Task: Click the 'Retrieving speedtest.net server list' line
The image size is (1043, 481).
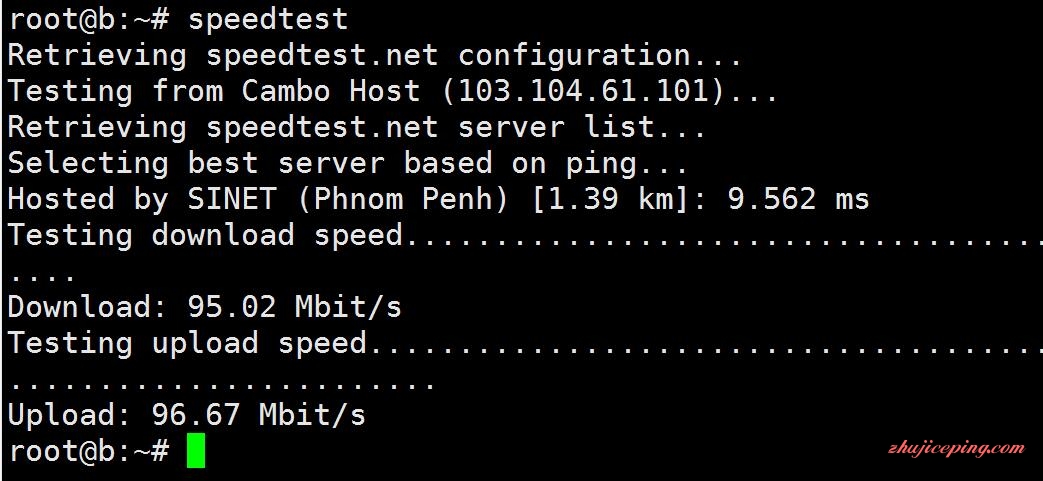Action: click(x=358, y=127)
